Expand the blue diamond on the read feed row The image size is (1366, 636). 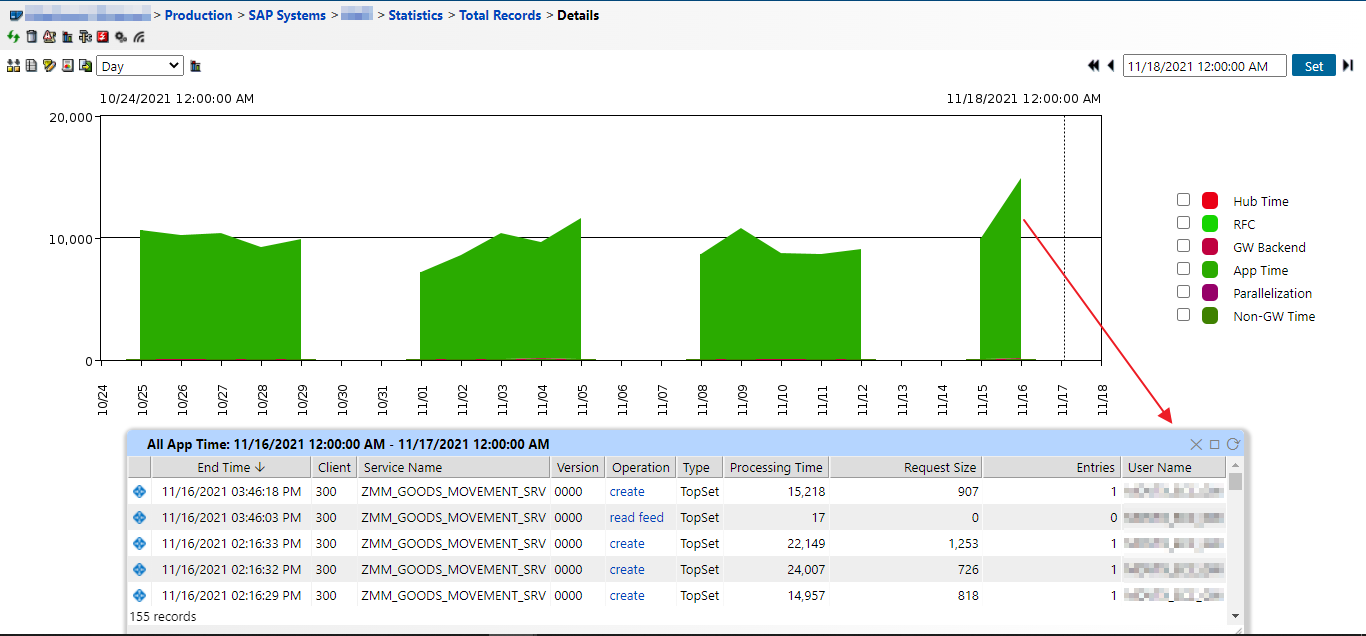click(x=139, y=517)
